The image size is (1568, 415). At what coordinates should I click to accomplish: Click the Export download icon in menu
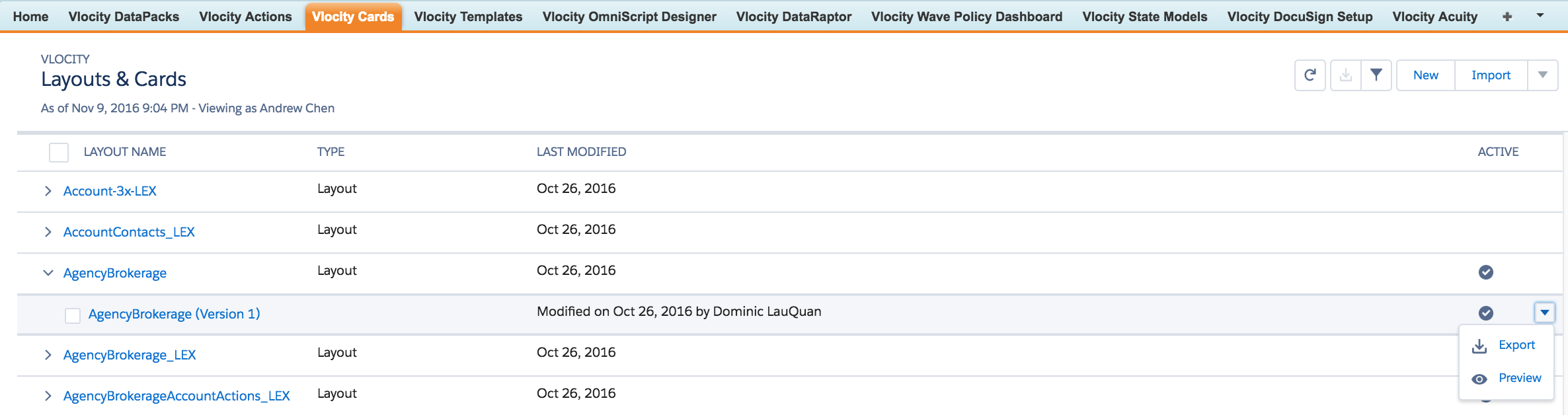[x=1479, y=346]
